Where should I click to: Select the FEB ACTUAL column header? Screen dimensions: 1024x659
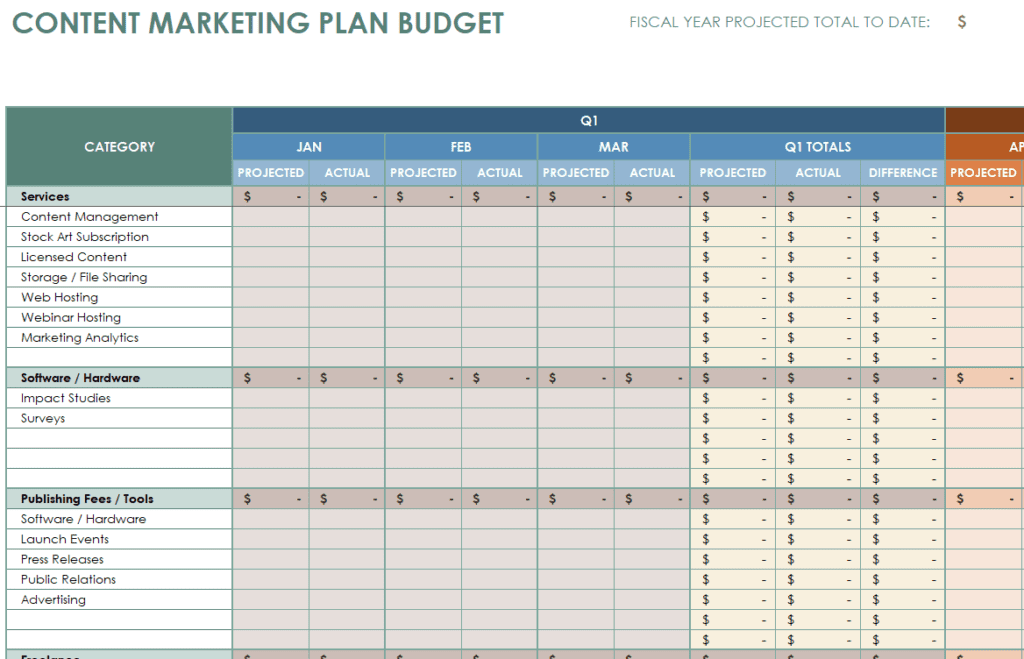coord(500,173)
